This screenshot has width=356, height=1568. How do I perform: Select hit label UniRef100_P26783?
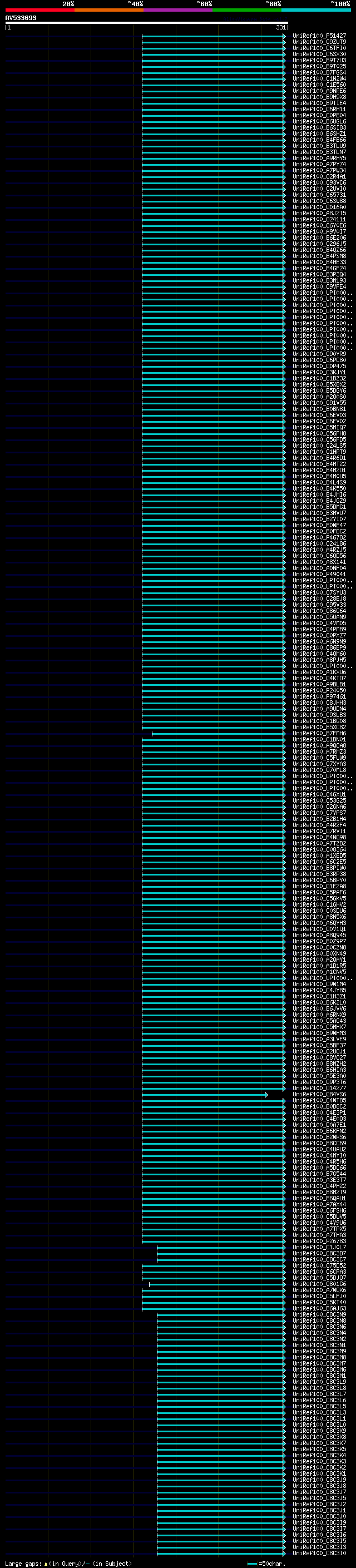click(319, 1241)
